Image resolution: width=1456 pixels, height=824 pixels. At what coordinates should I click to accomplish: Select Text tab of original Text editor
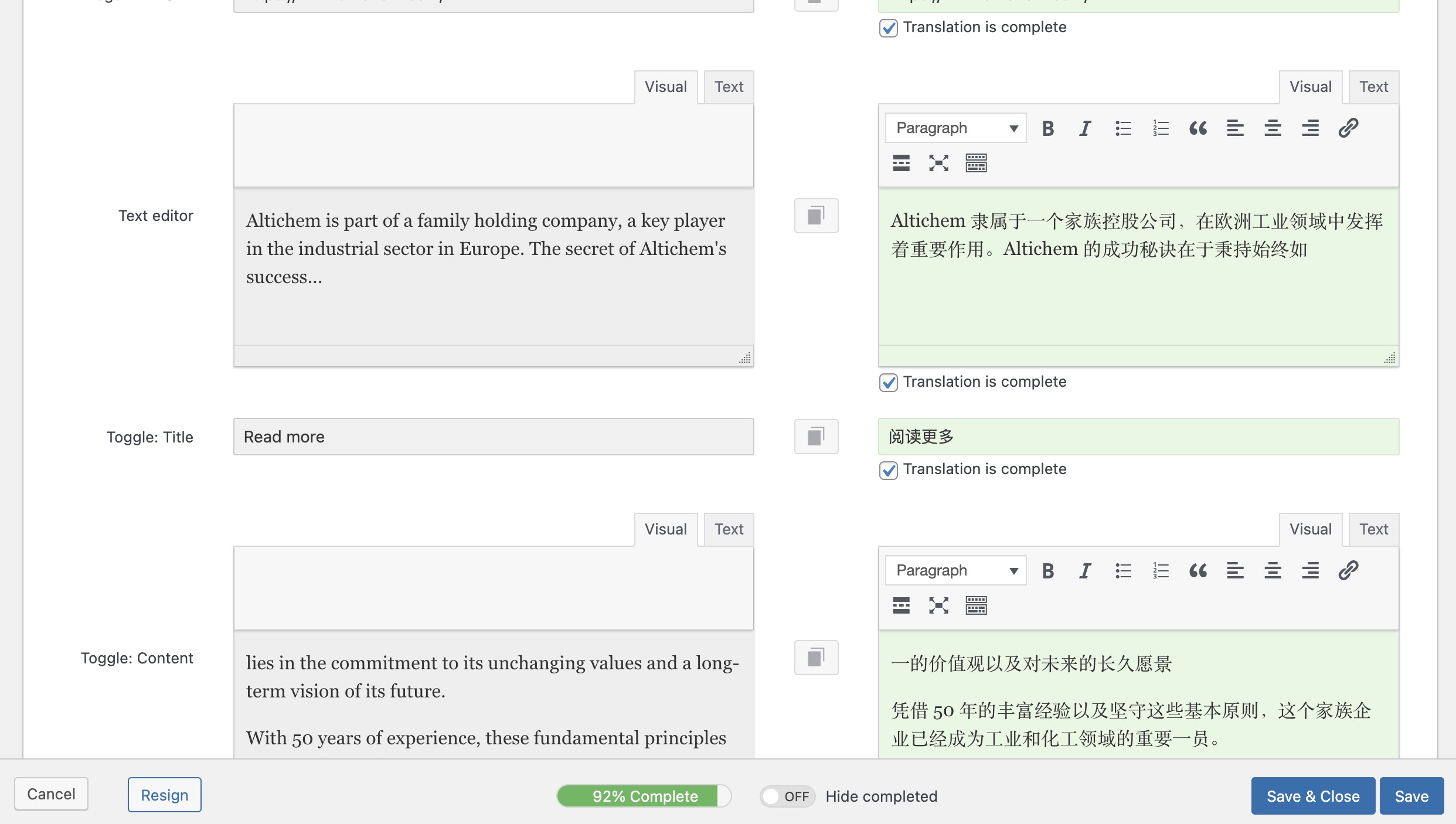(x=729, y=87)
